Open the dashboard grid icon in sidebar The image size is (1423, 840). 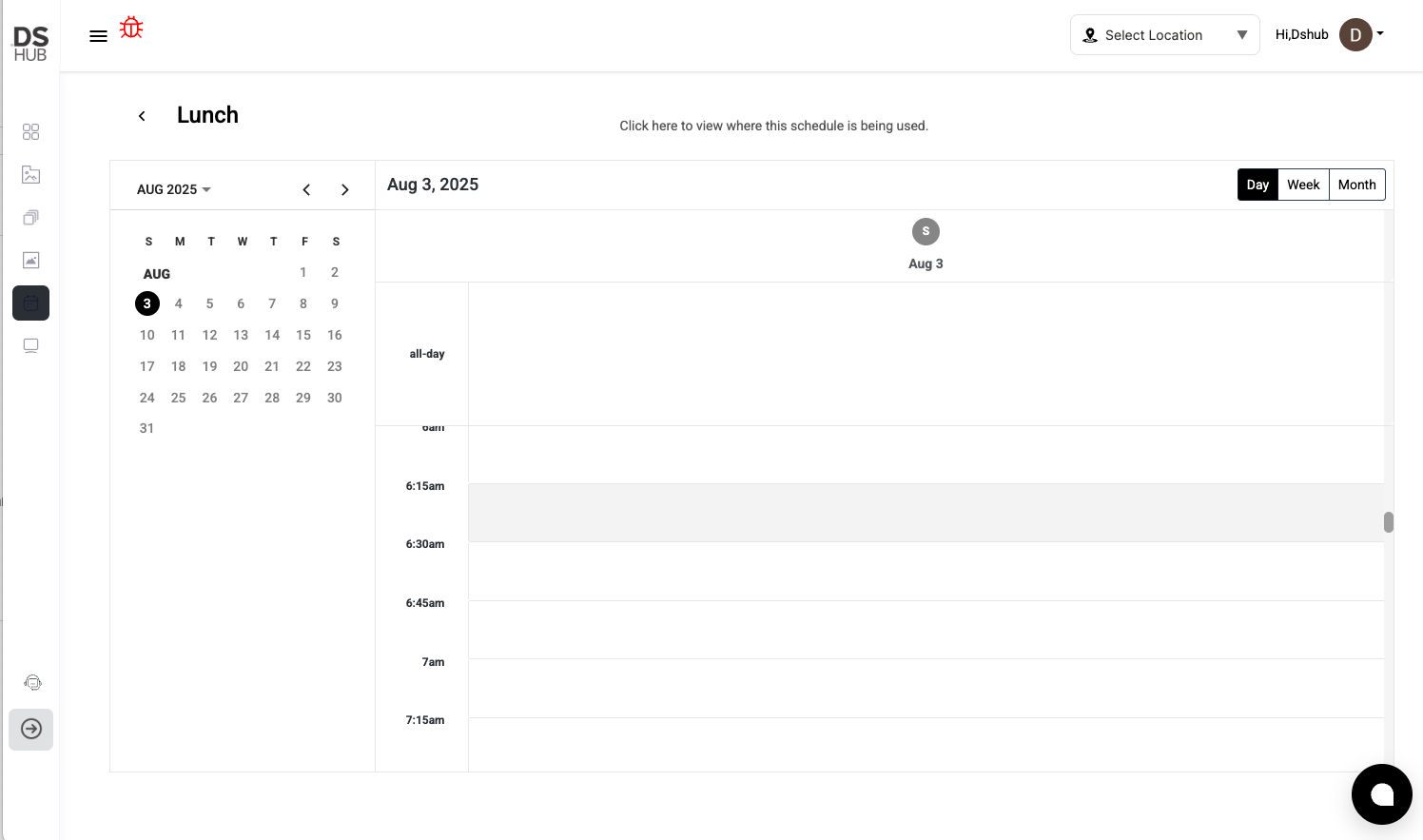pyautogui.click(x=30, y=131)
